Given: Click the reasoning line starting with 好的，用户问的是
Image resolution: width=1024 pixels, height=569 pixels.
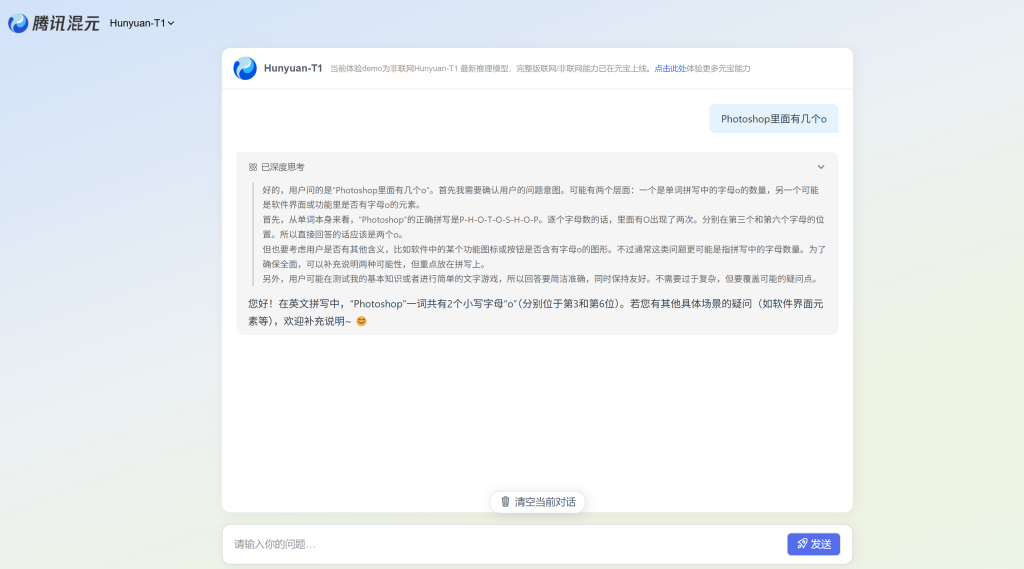Looking at the screenshot, I should (541, 197).
